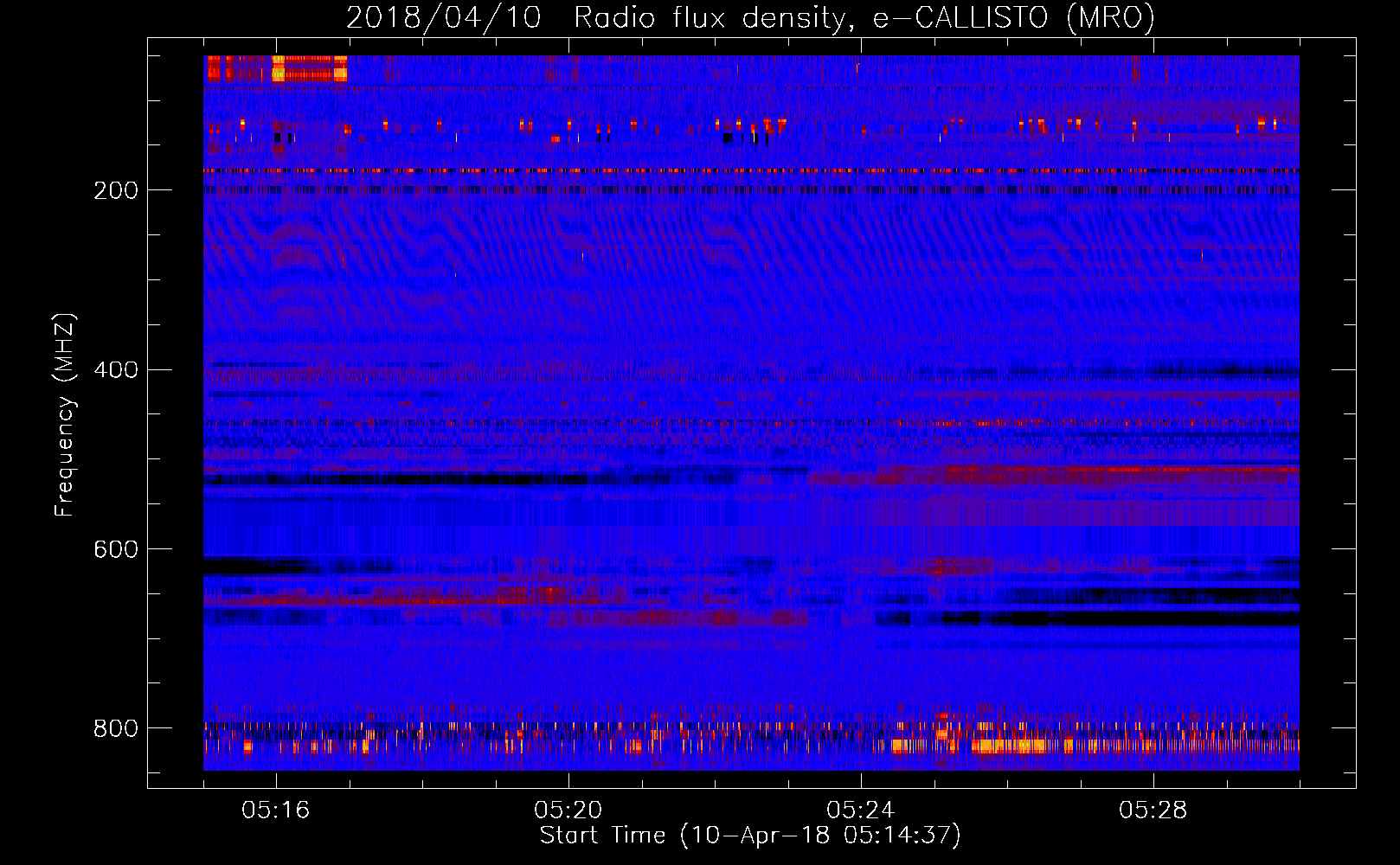Click the 400 frequency tick label

(116, 370)
